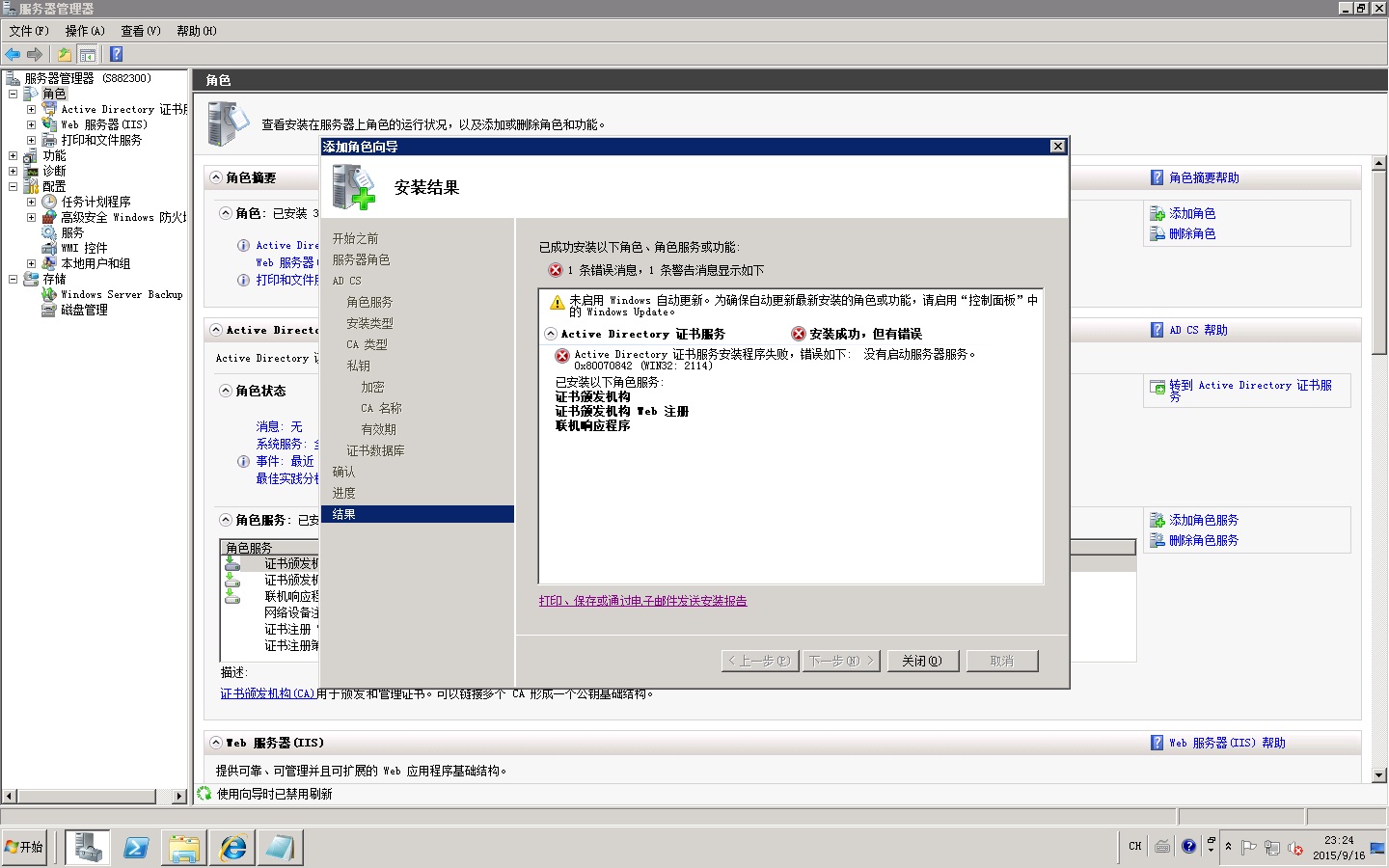Image resolution: width=1389 pixels, height=868 pixels.
Task: Click the blue Help toolbar icon
Action: tap(117, 54)
